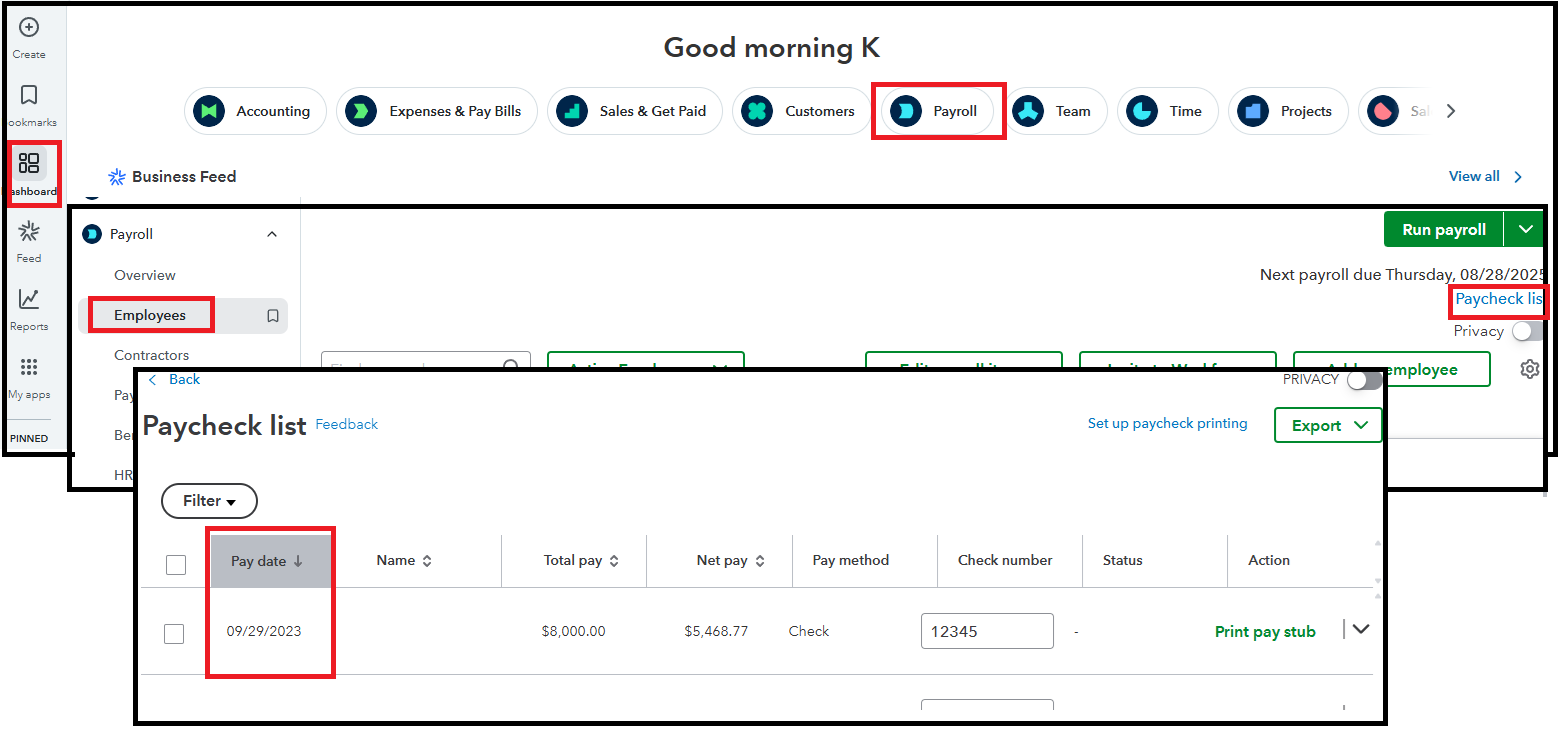
Task: Open My apps grid icon
Action: pos(29,367)
